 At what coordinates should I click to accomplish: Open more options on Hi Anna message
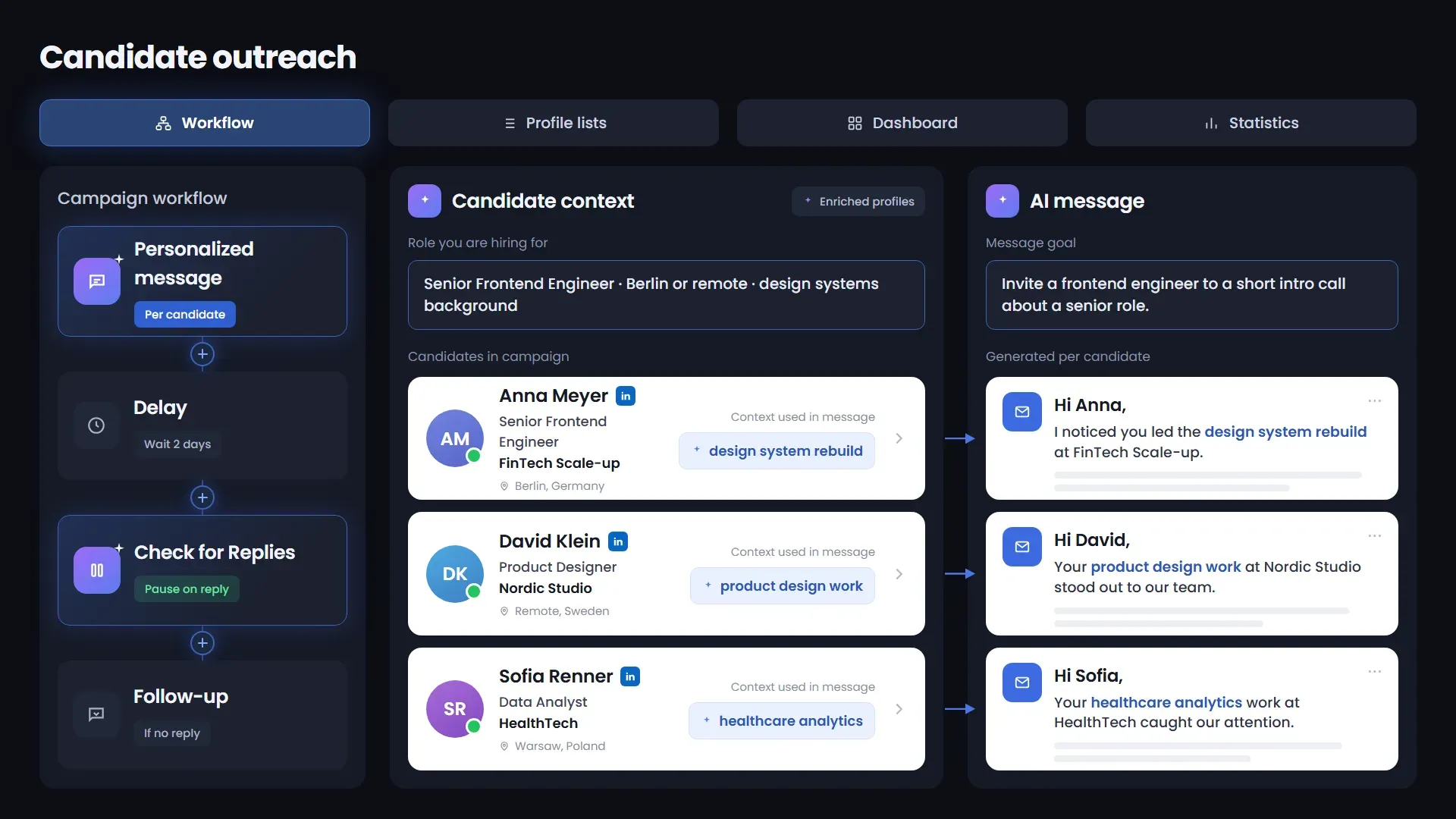click(1375, 401)
